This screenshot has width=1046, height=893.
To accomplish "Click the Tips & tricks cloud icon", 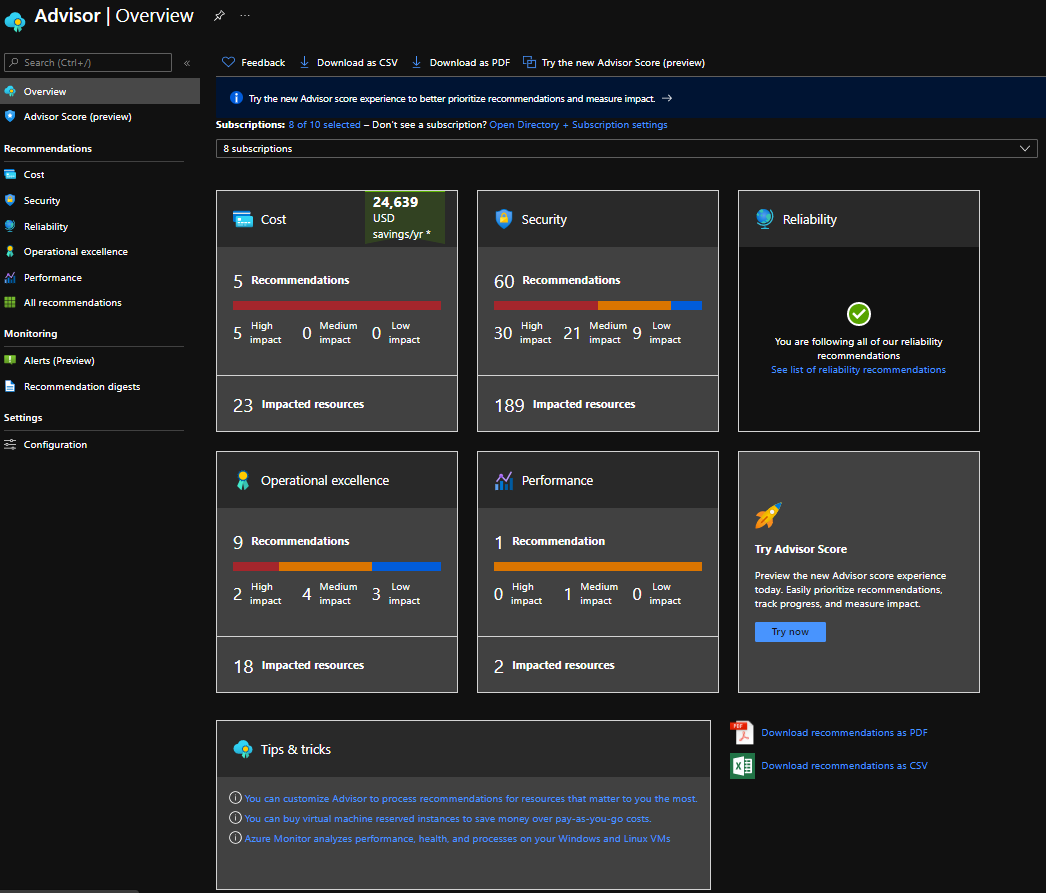I will pos(243,749).
